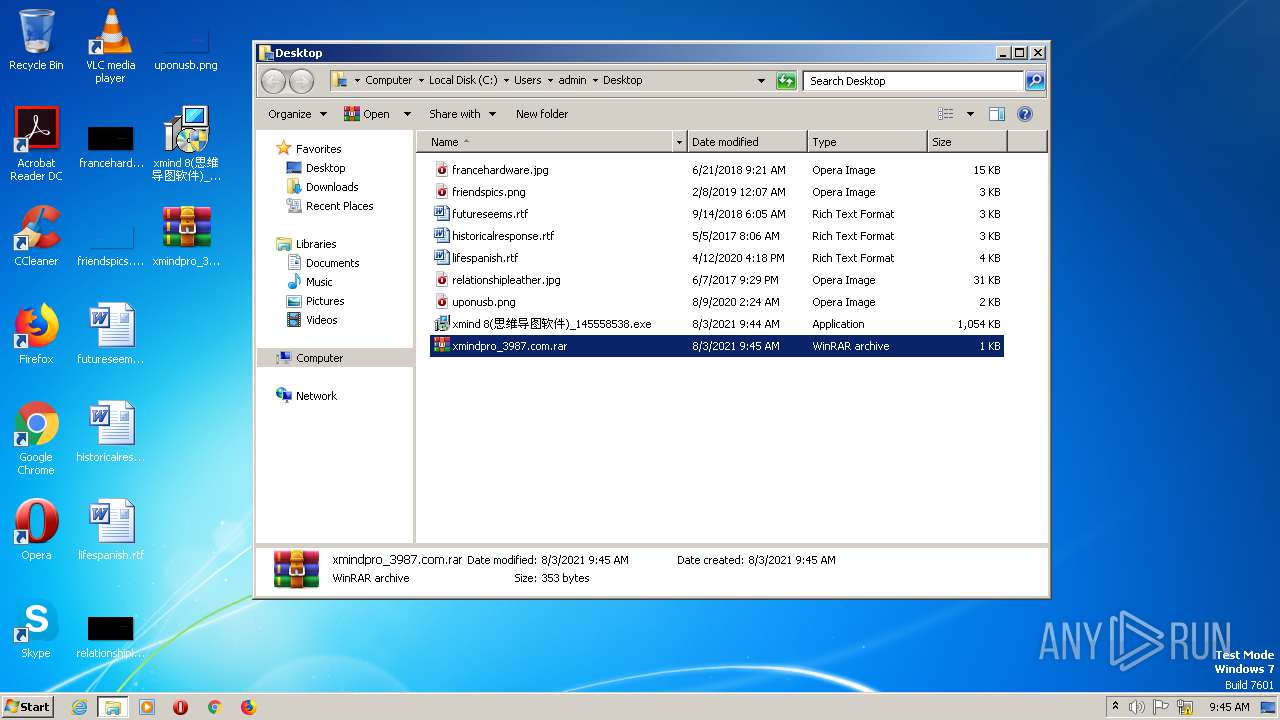Viewport: 1280px width, 720px height.
Task: Open Skype desktop shortcut
Action: tap(36, 628)
